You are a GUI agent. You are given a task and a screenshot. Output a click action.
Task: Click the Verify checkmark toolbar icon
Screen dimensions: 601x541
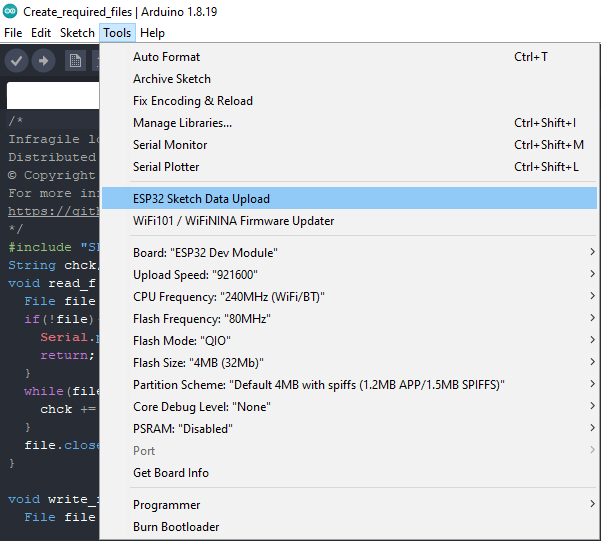pos(16,61)
